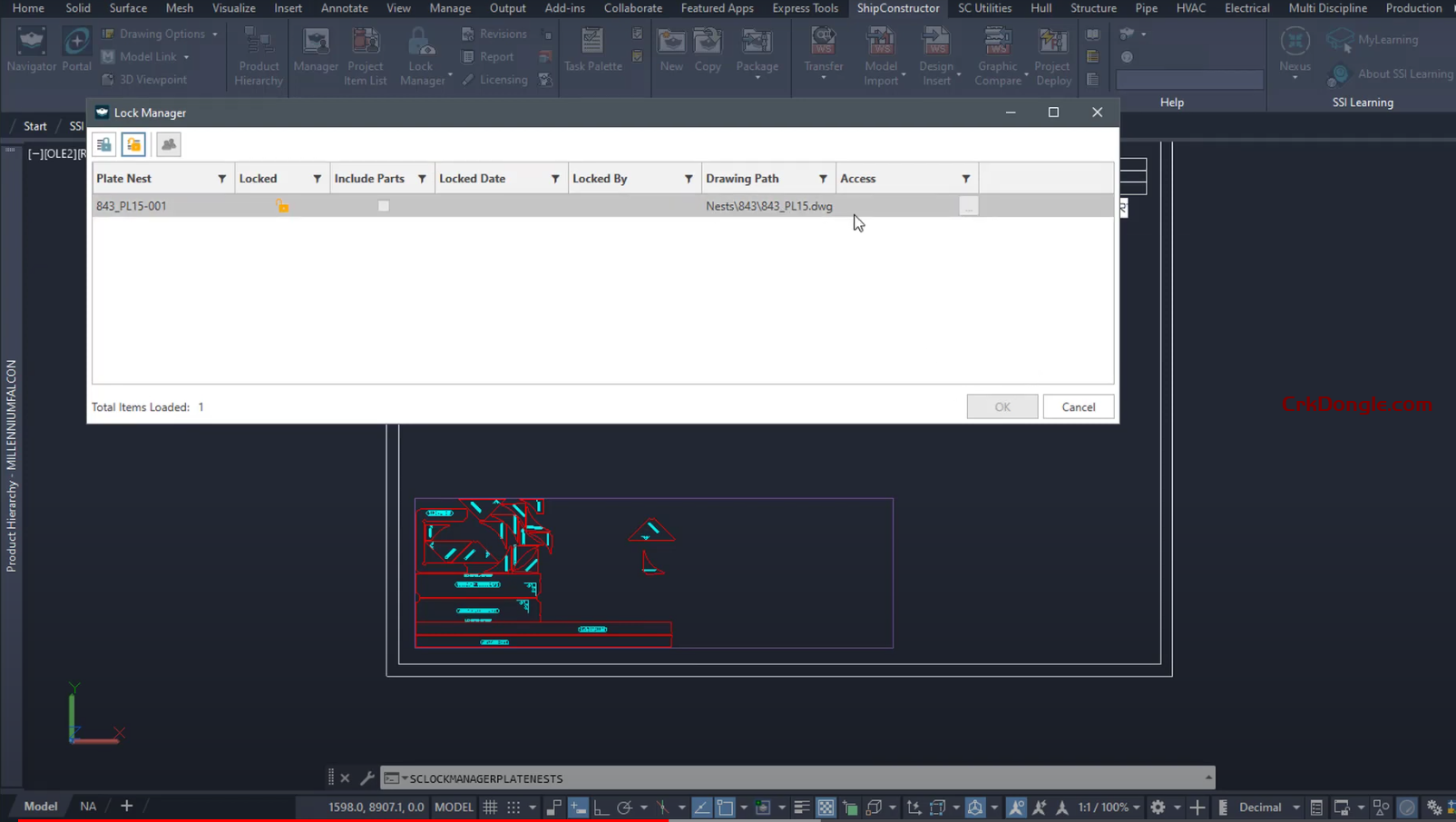Toggle object snap tracking in status bar
1456x822 pixels.
tap(662, 807)
